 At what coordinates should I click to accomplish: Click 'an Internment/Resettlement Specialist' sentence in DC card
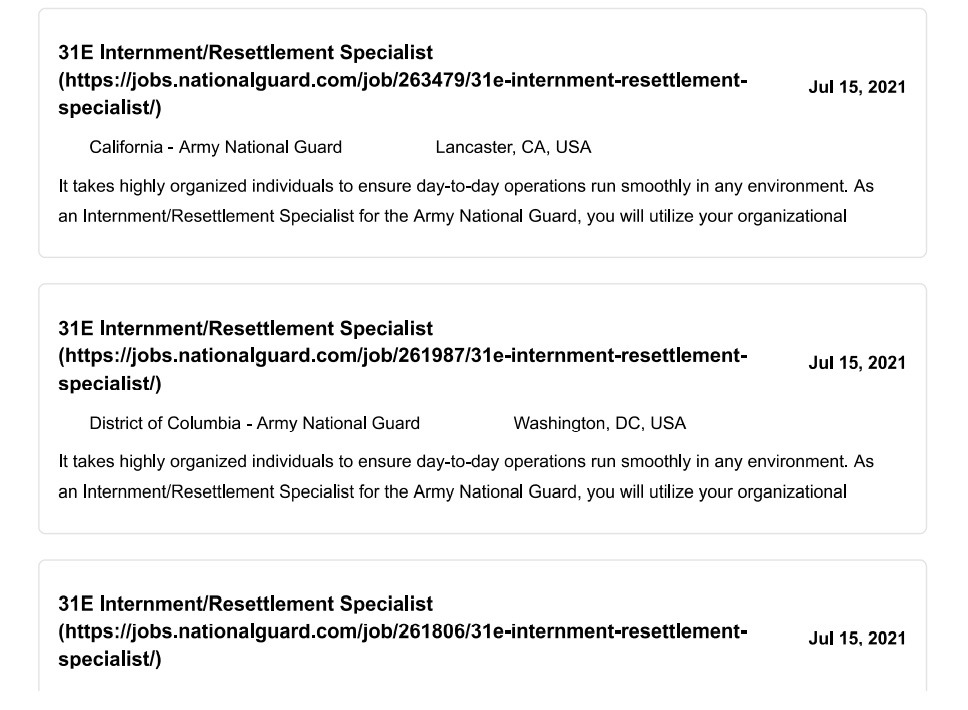point(453,492)
